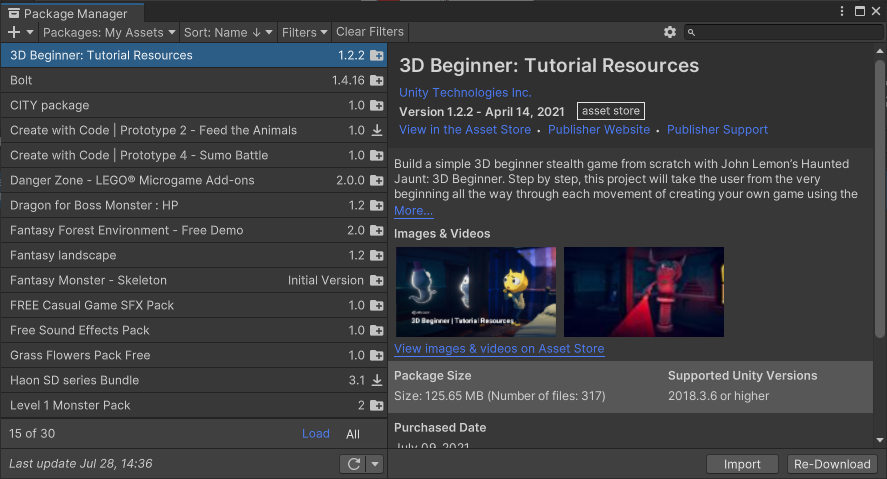Screen dimensions: 887x479
Task: Open the ghost and John Lemon thumbnail
Action: (476, 292)
